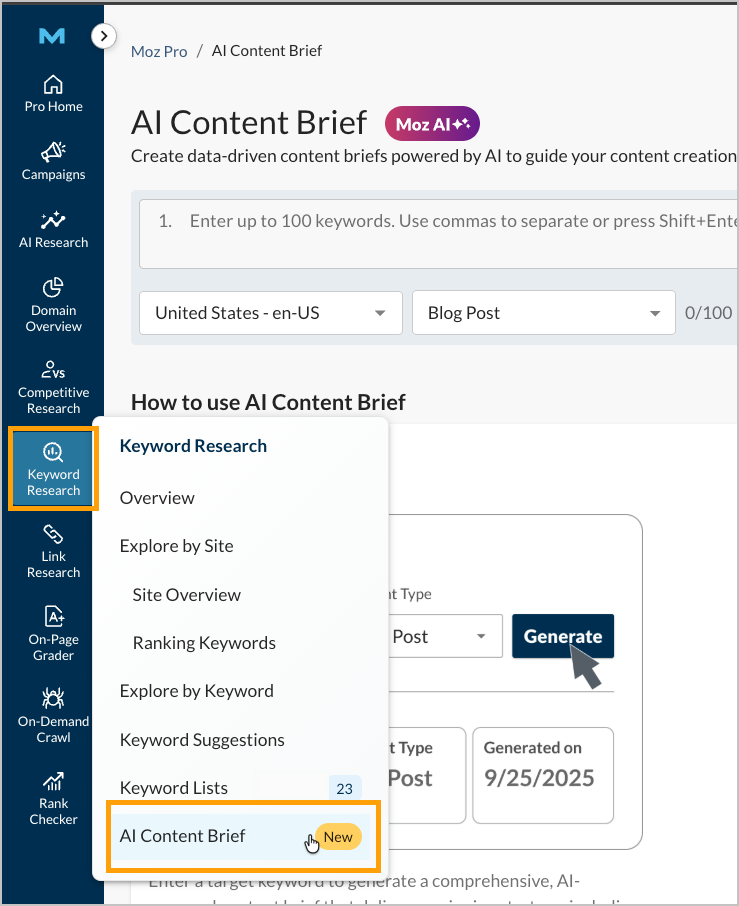Go to AI Research section
This screenshot has width=739, height=906.
53,229
